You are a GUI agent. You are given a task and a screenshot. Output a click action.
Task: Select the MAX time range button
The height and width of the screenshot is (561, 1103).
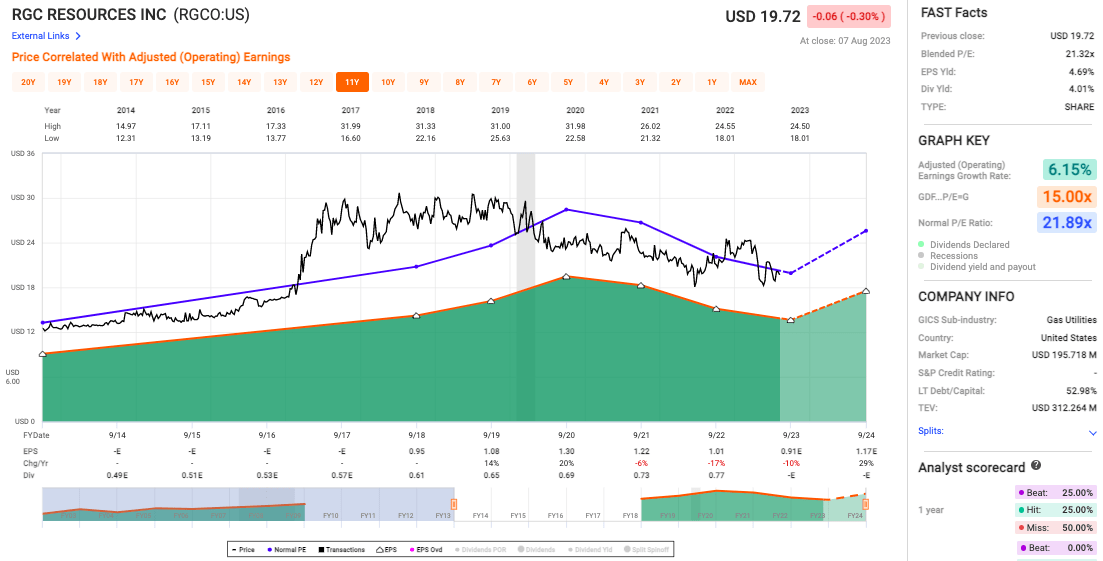click(748, 82)
